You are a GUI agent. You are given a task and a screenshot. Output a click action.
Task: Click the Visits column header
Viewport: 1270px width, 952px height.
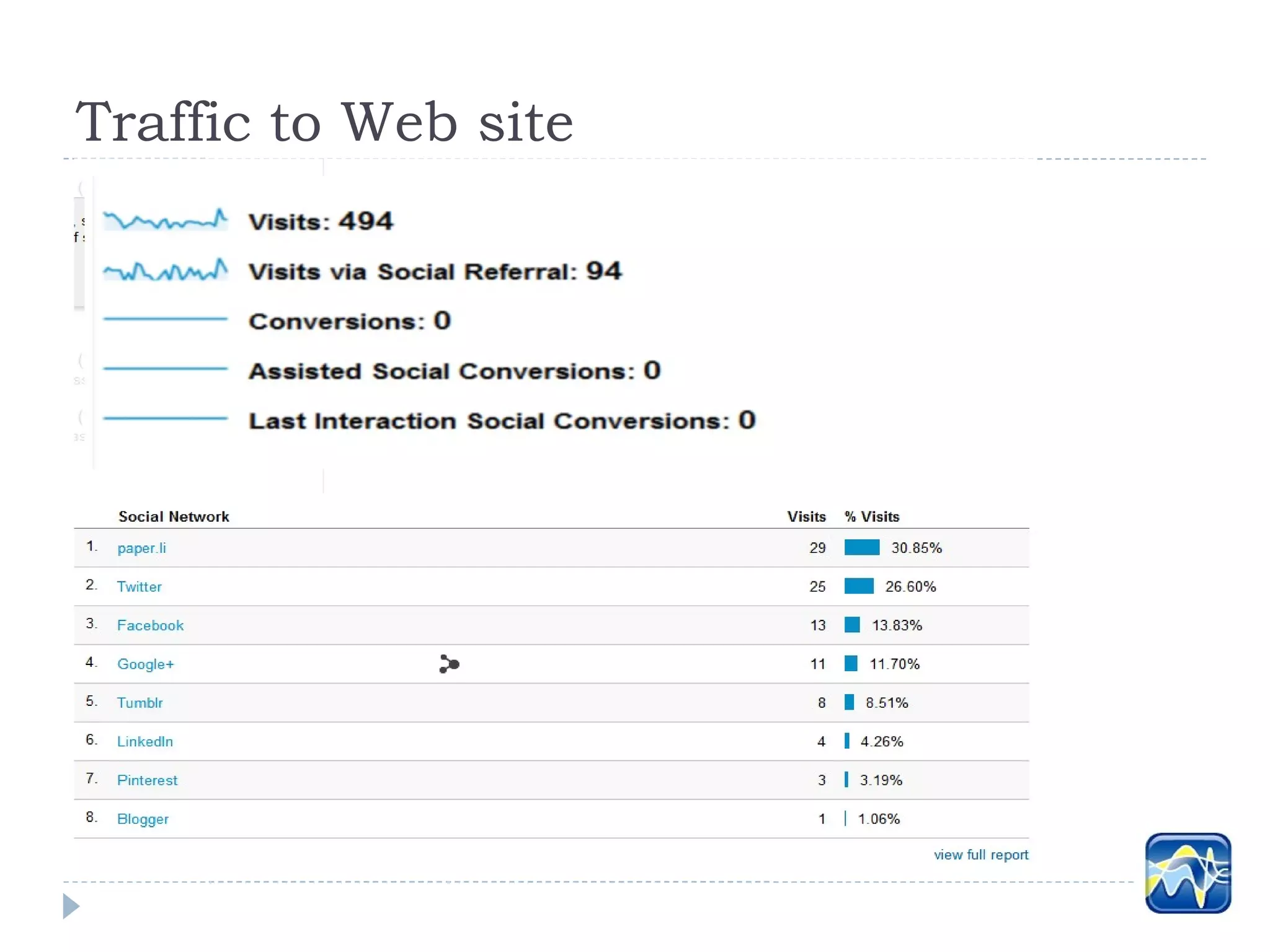806,516
